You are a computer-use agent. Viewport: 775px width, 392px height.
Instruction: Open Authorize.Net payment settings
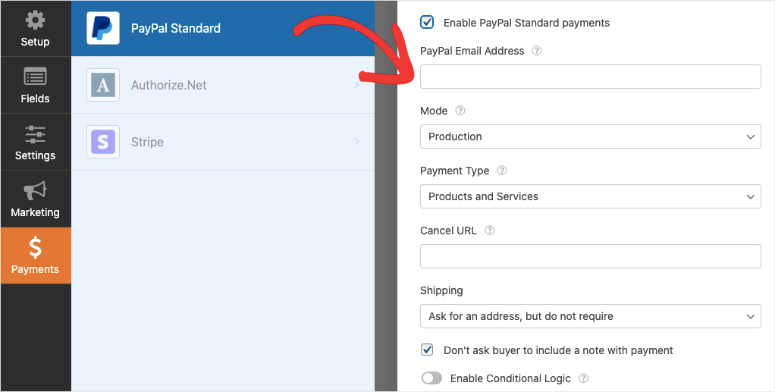[223, 85]
